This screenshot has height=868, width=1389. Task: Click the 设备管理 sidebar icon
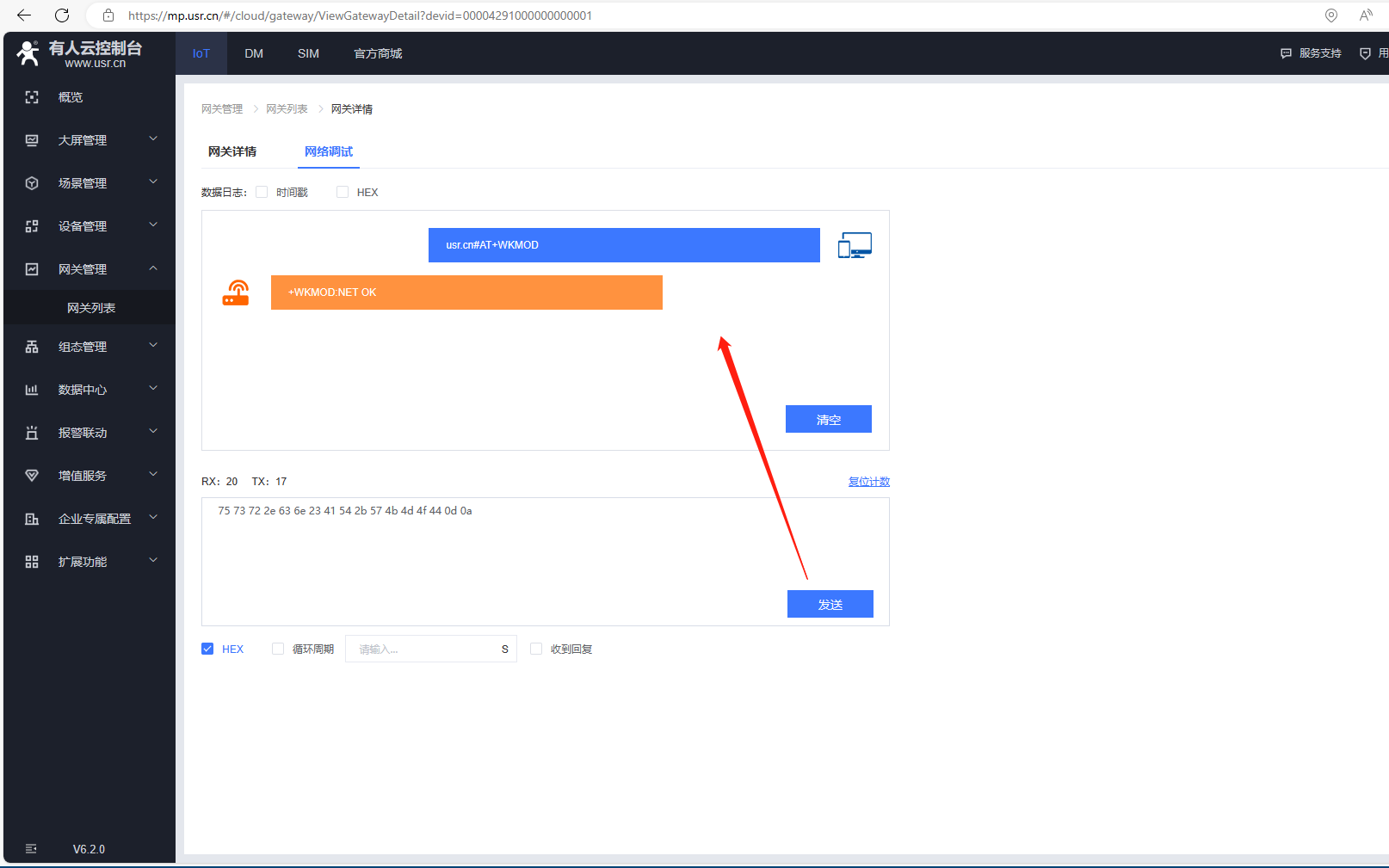coord(32,226)
